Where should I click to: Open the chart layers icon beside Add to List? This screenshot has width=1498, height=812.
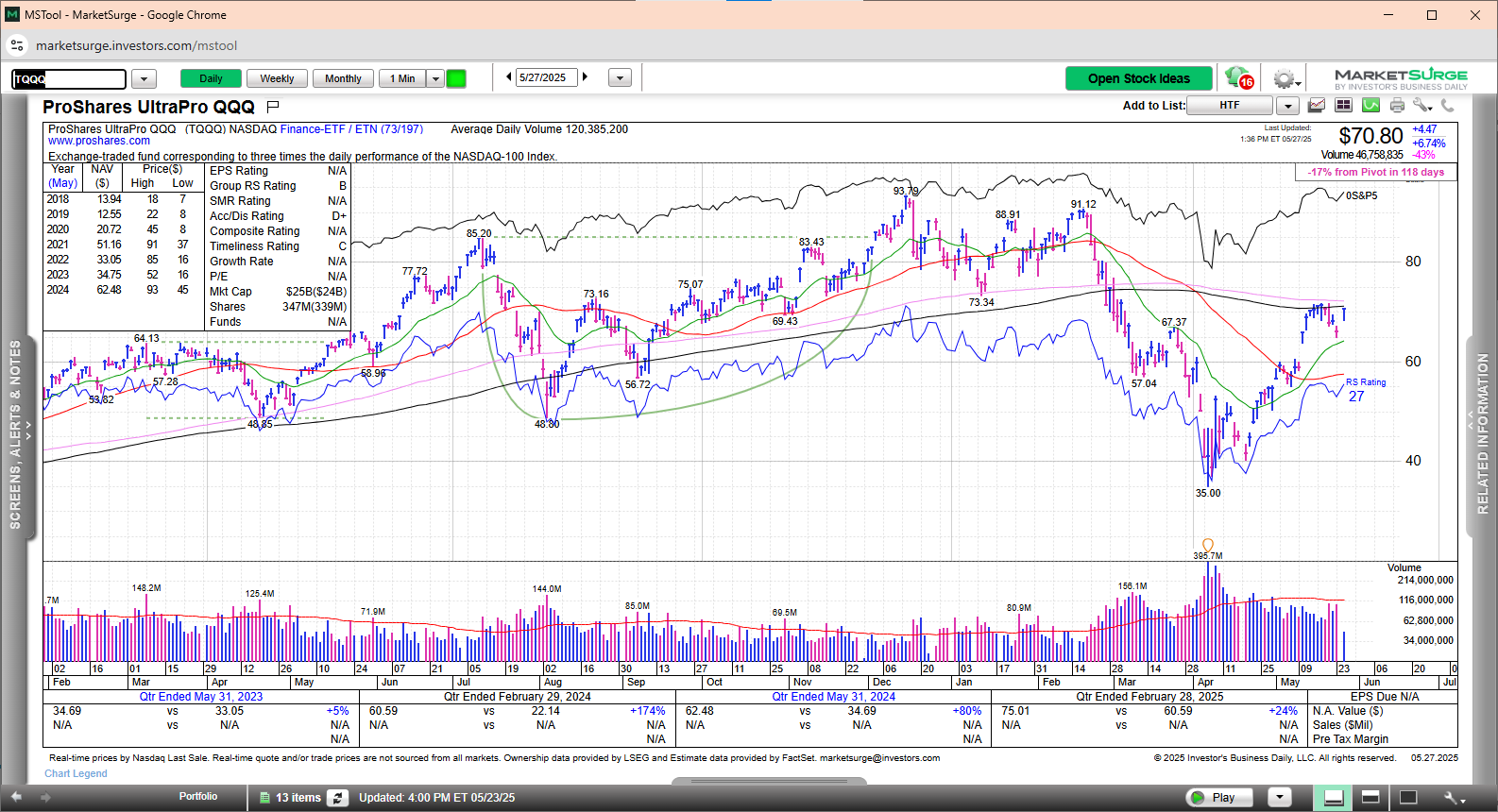pos(1316,106)
